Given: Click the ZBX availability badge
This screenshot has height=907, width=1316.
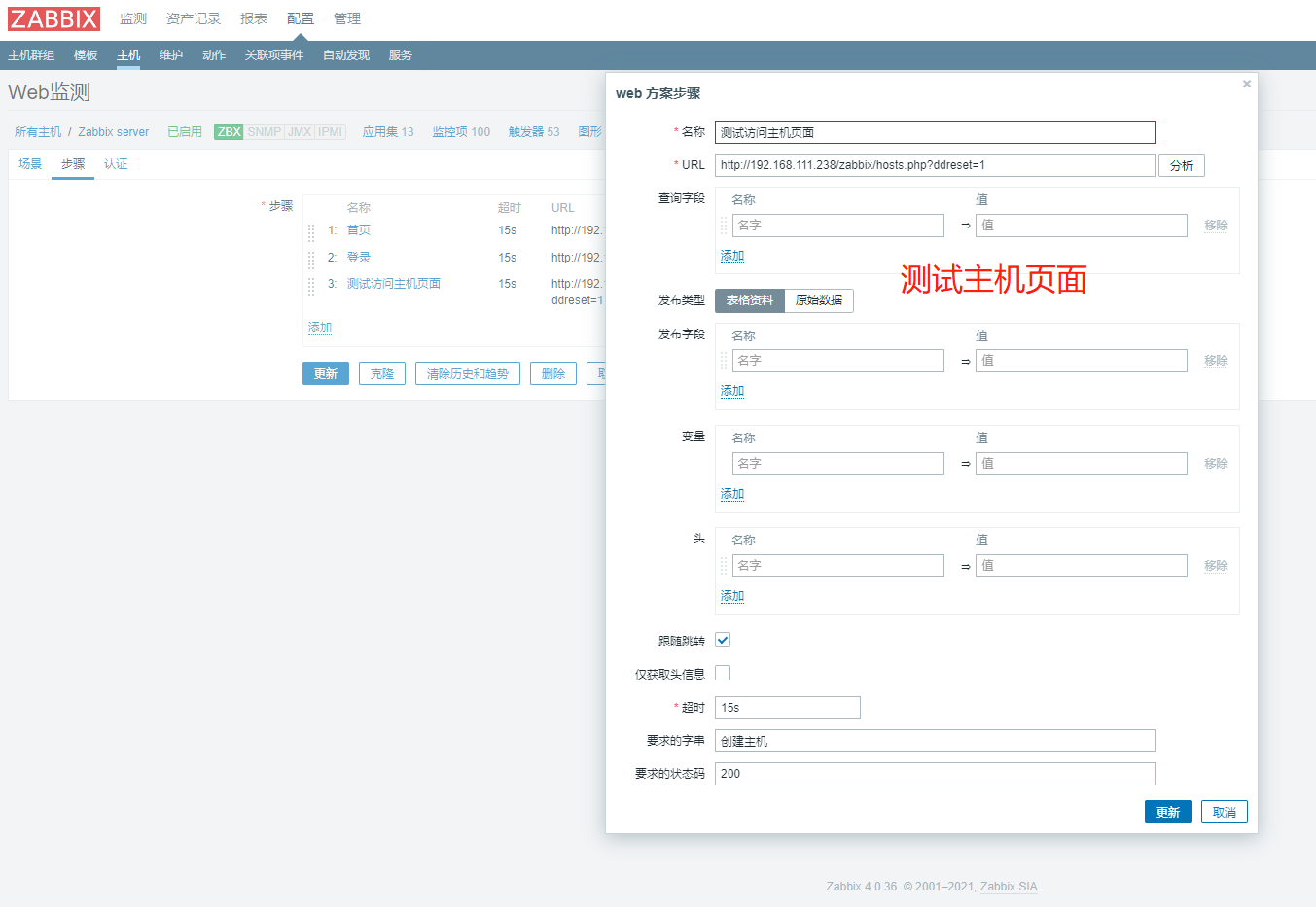Looking at the screenshot, I should pyautogui.click(x=230, y=132).
